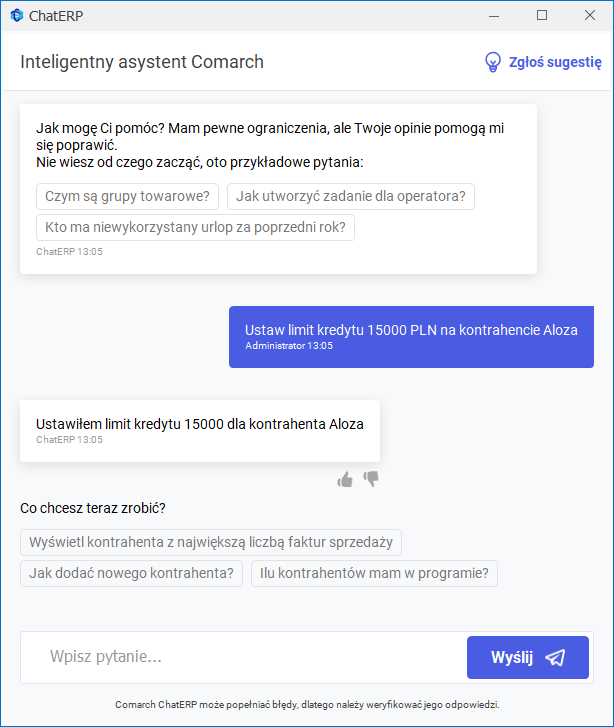This screenshot has width=614, height=727.
Task: Choose 'Jak utworzyć zadanie dla operatora?' prompt
Action: 350,197
